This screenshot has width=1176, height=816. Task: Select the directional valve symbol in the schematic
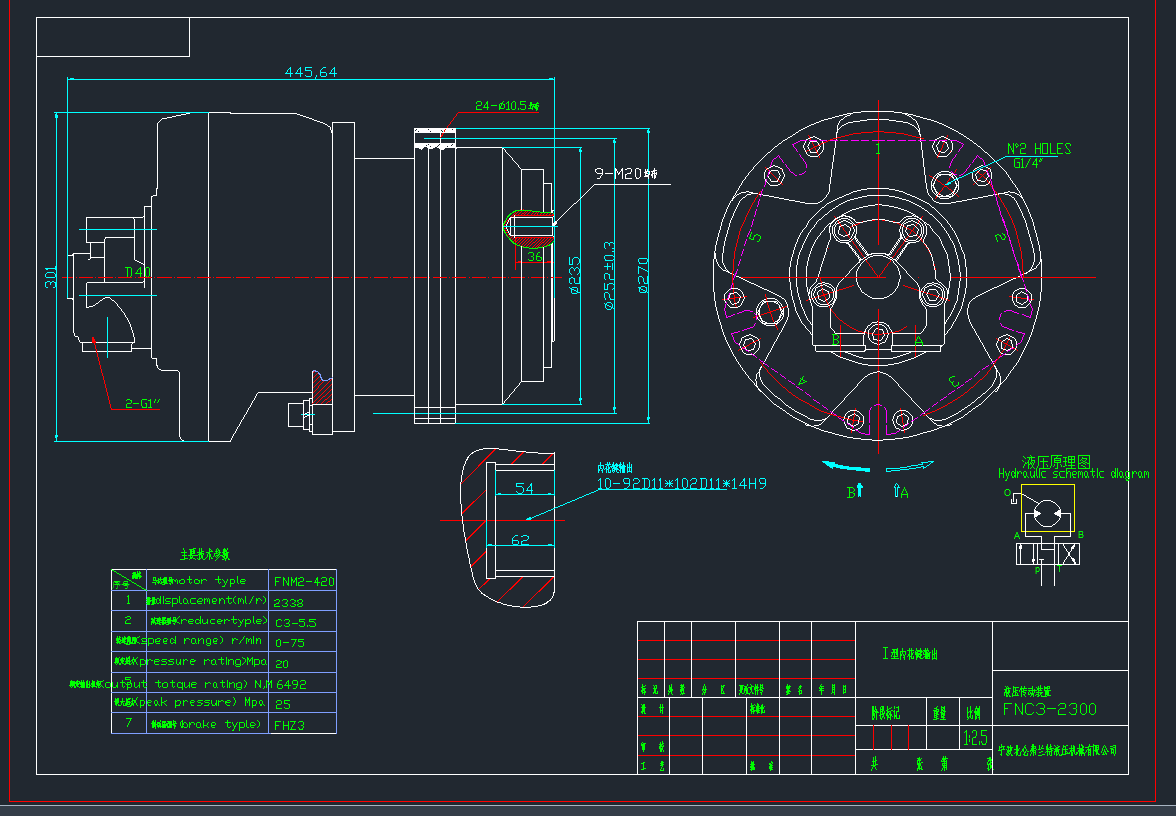click(1047, 554)
